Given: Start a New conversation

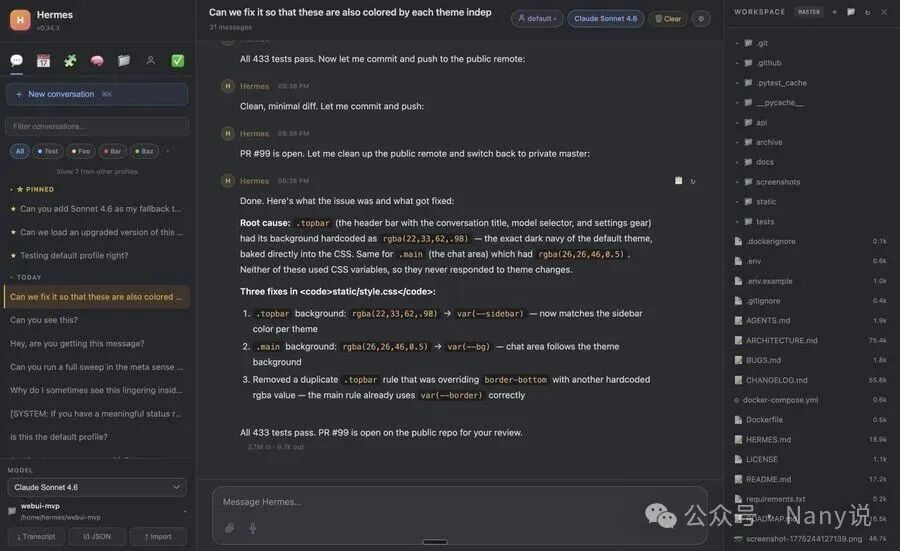Looking at the screenshot, I should coord(96,94).
